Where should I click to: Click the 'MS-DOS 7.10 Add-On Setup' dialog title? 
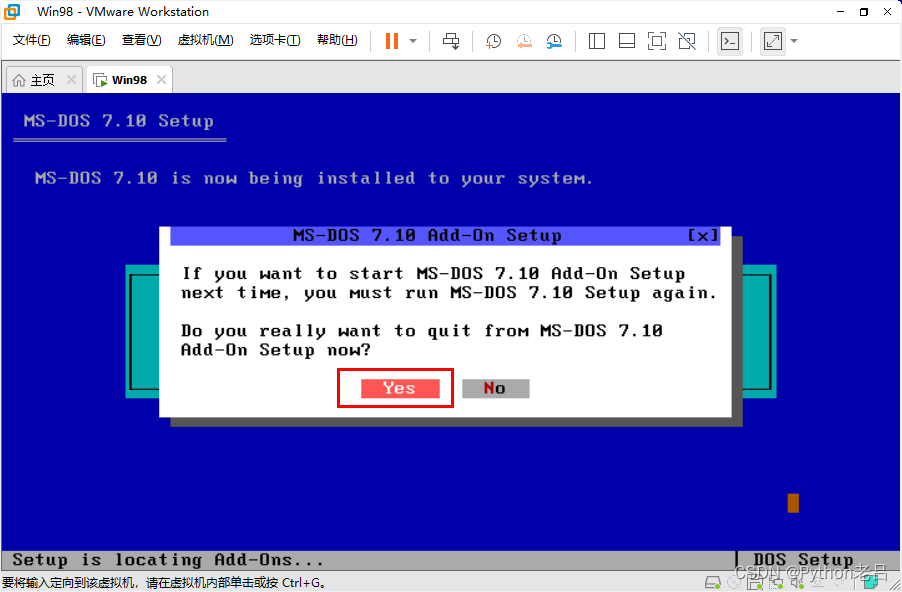(x=427, y=235)
